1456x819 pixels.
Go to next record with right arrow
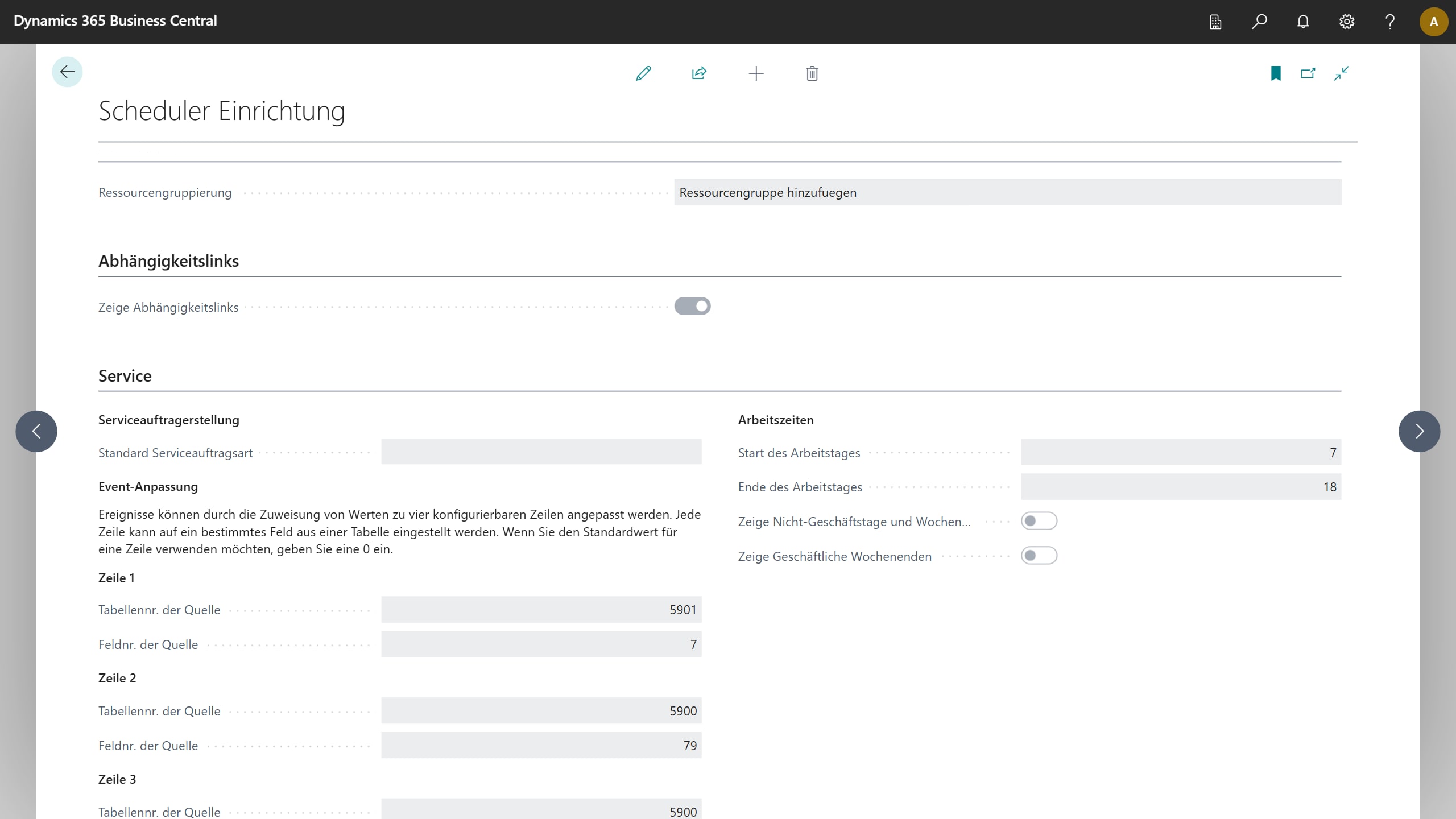1419,431
